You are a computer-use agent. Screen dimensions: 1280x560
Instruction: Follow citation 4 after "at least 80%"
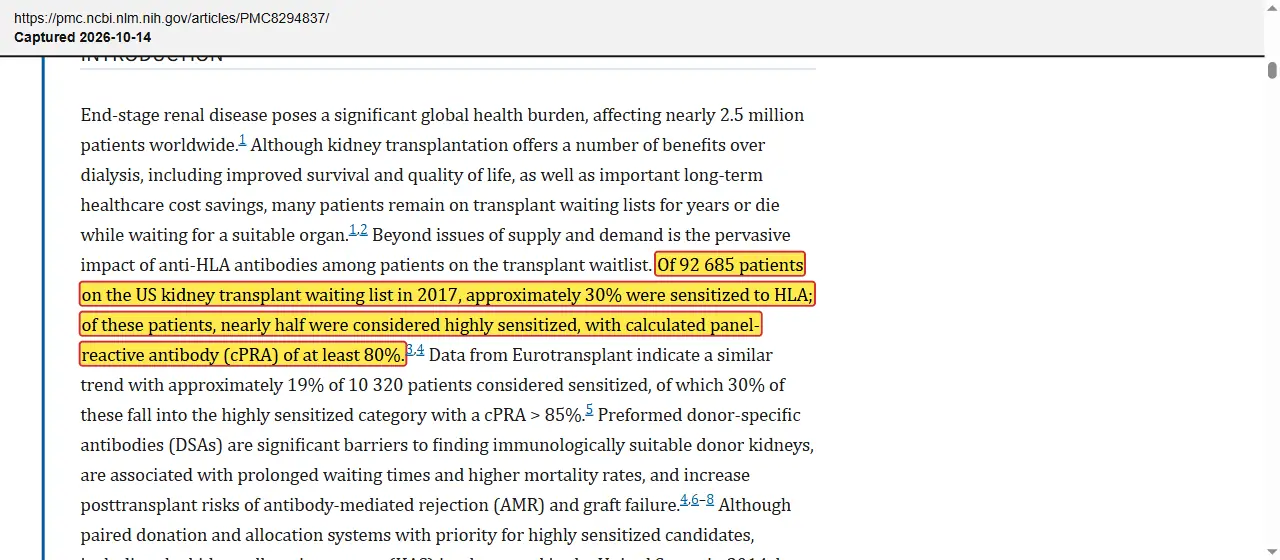tap(420, 350)
